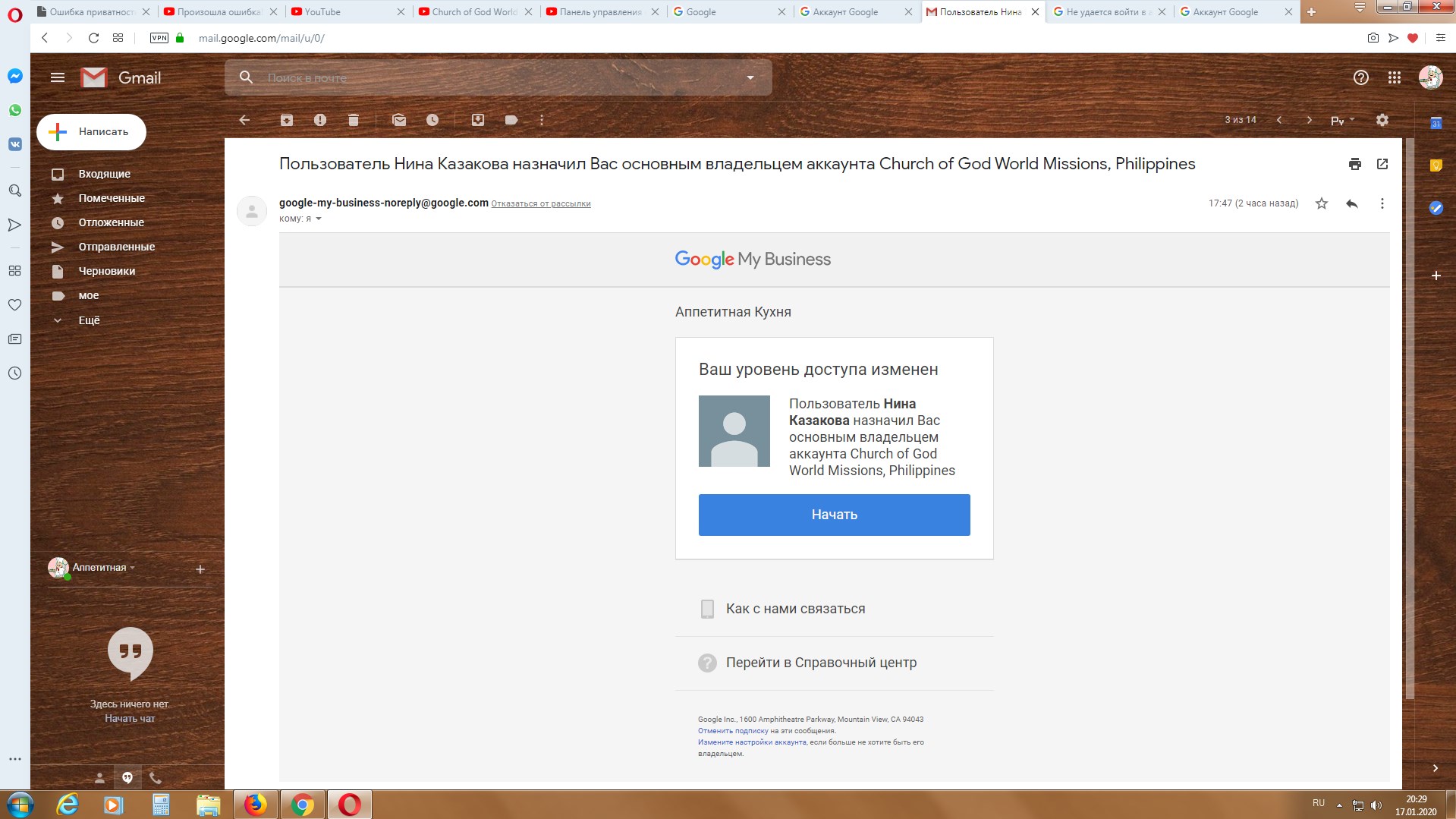Click the 'Отказаться от рассылки' link
Screen dimensions: 1456x819
(541, 203)
